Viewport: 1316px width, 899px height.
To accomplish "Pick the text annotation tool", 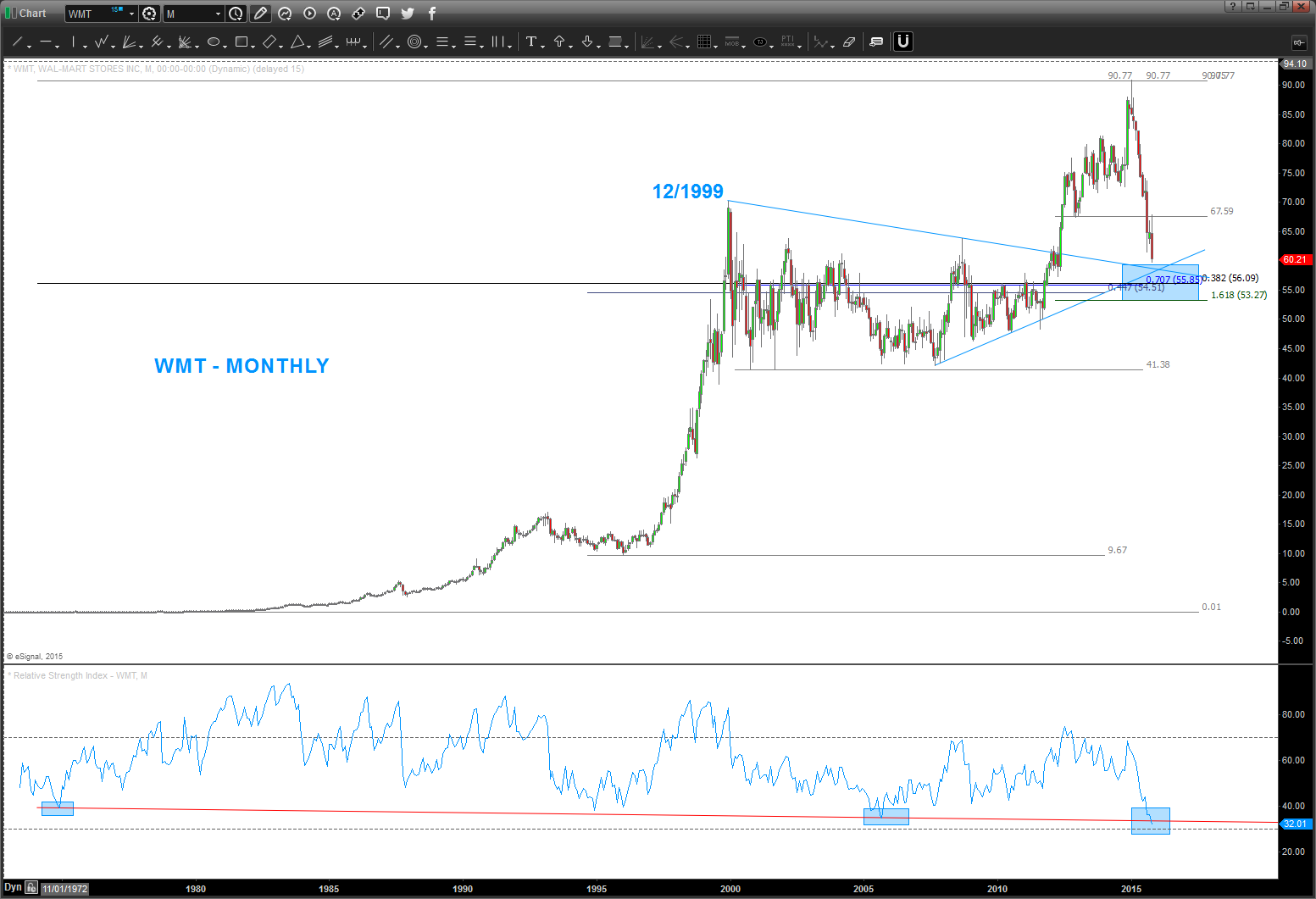I will tap(531, 42).
